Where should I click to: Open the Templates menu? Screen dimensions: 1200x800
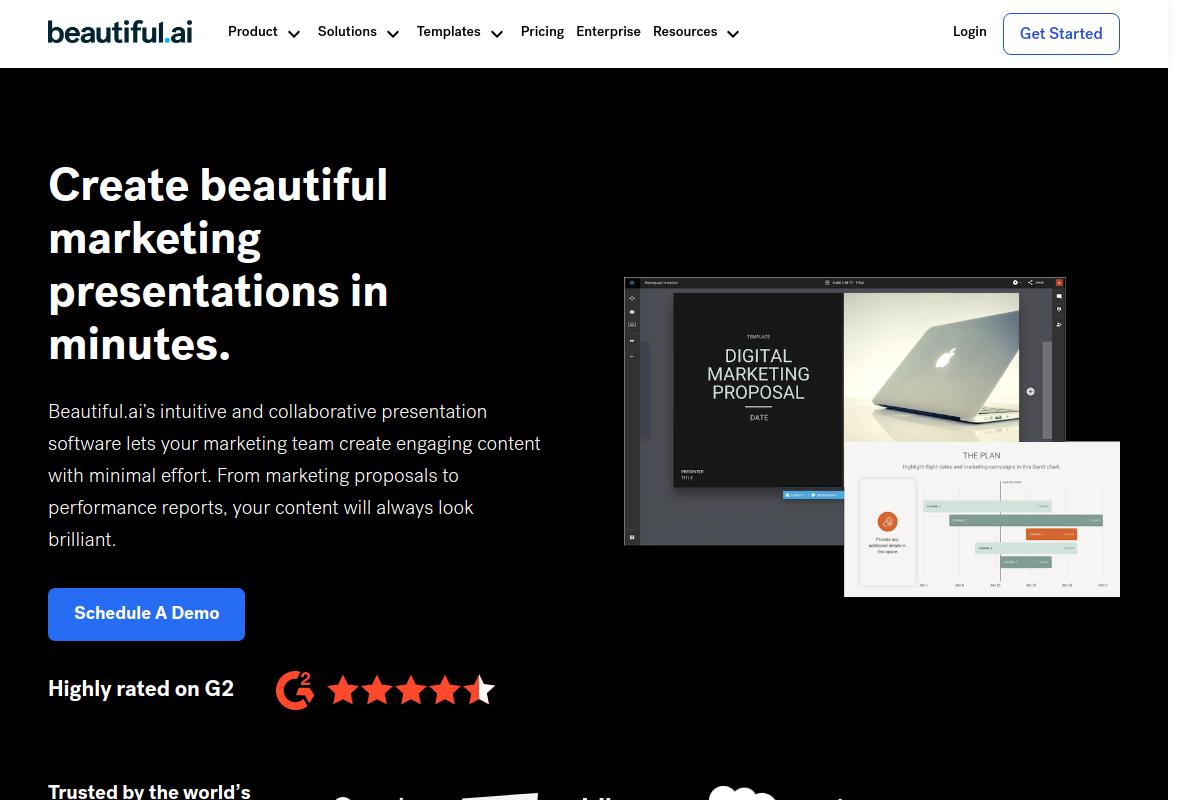(448, 32)
